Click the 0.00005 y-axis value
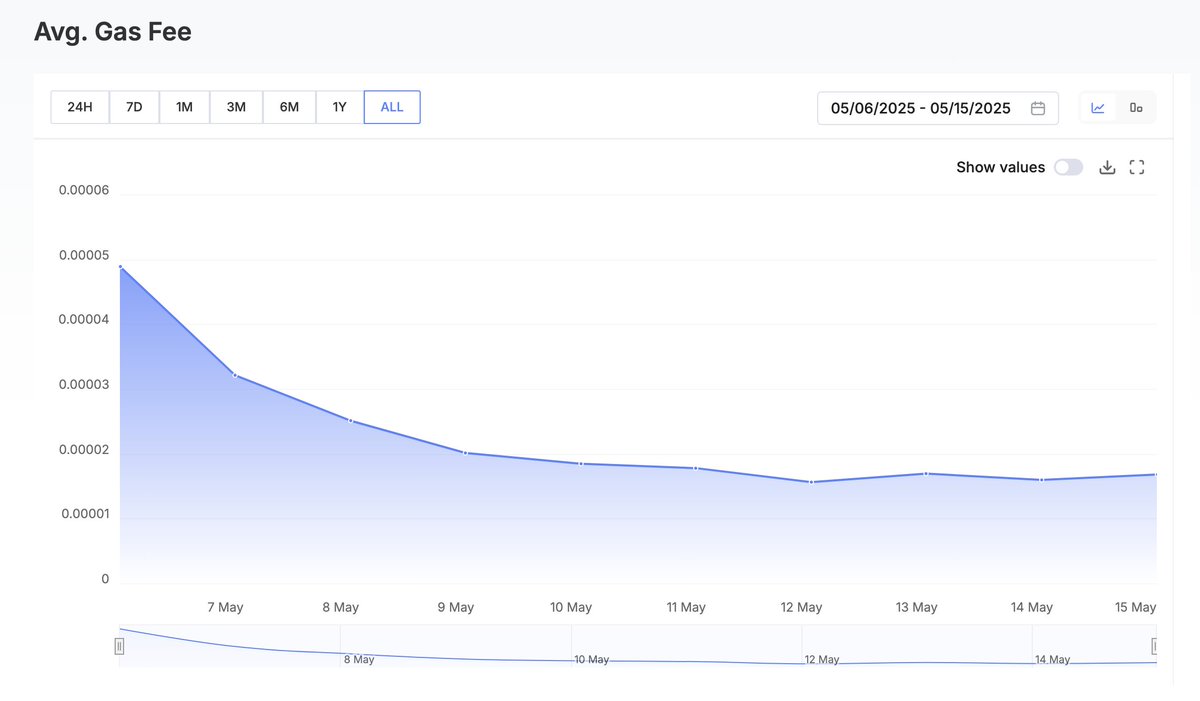 pos(84,256)
